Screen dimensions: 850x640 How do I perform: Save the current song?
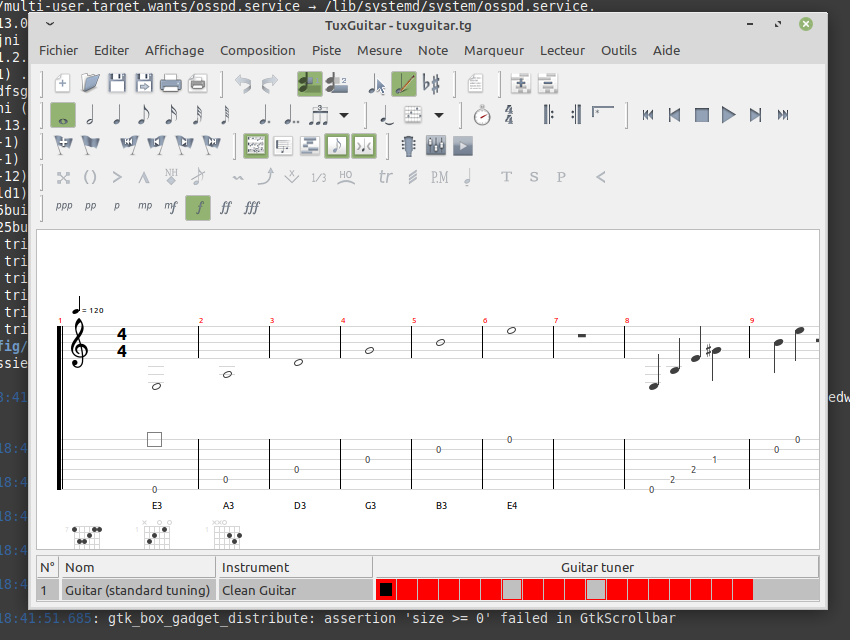[x=117, y=83]
